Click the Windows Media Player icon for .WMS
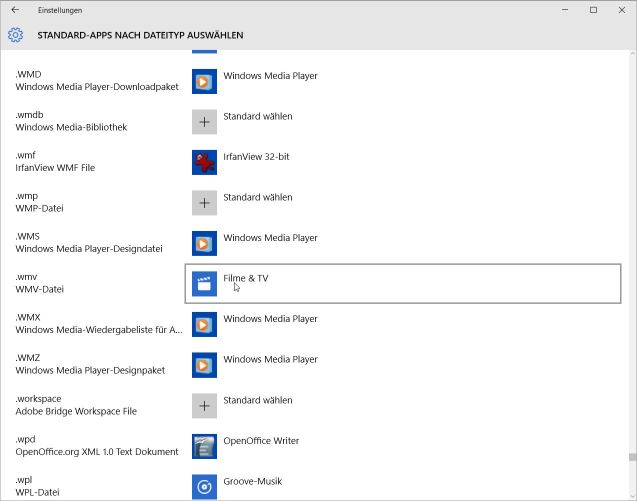The image size is (637, 501). [204, 243]
